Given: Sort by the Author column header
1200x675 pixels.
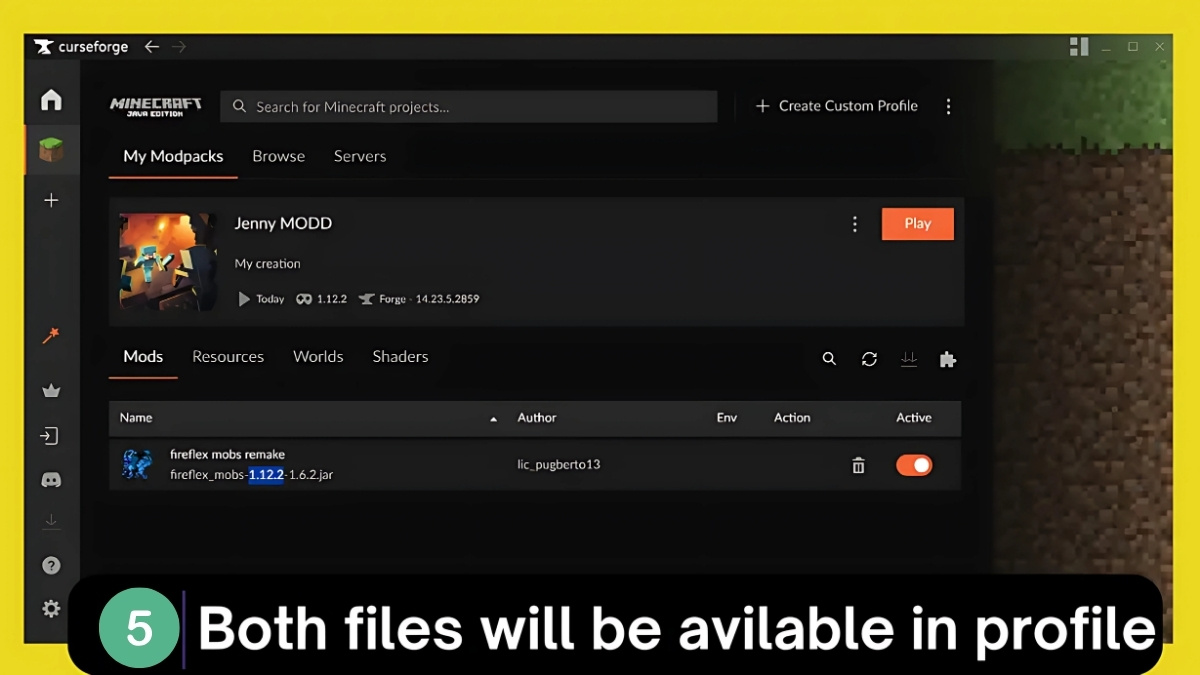Looking at the screenshot, I should coord(537,418).
